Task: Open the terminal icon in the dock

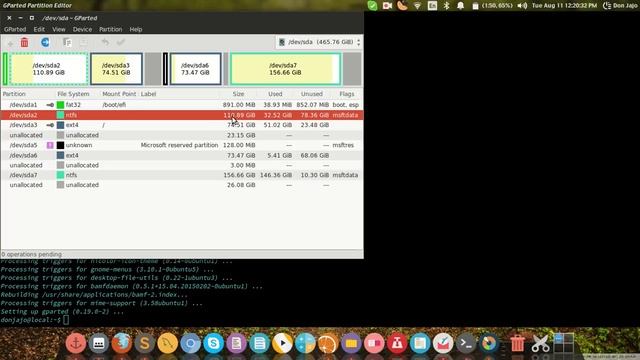Action: point(466,343)
